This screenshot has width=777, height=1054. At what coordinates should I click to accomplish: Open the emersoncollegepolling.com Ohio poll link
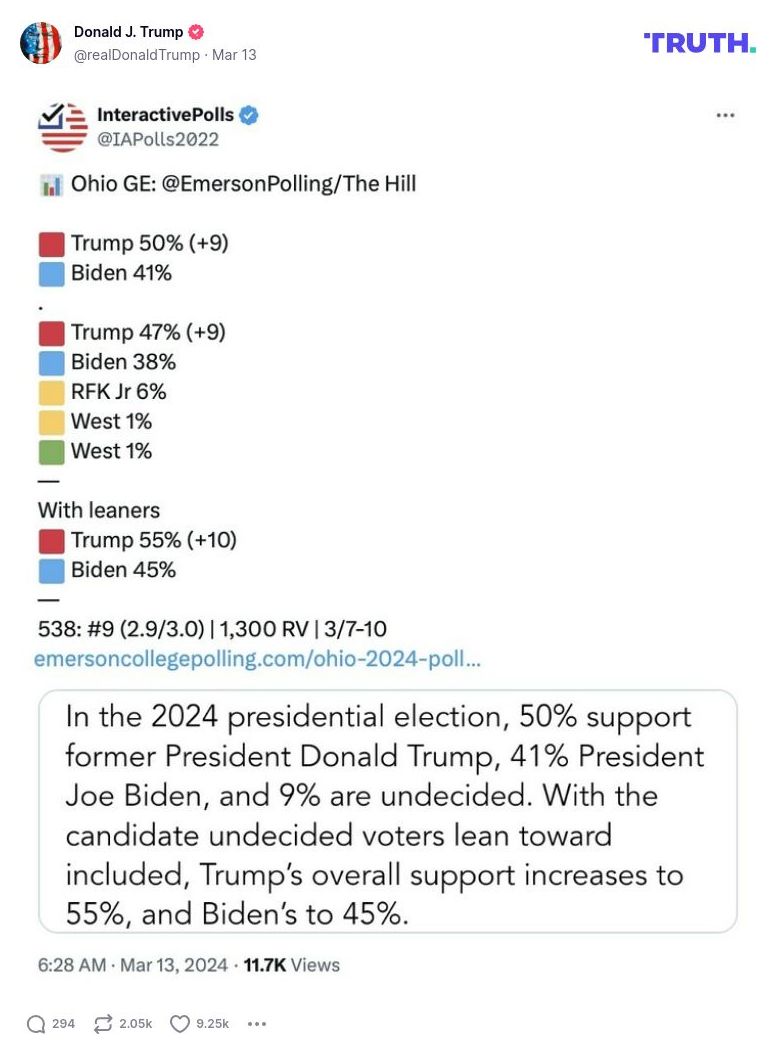point(258,659)
